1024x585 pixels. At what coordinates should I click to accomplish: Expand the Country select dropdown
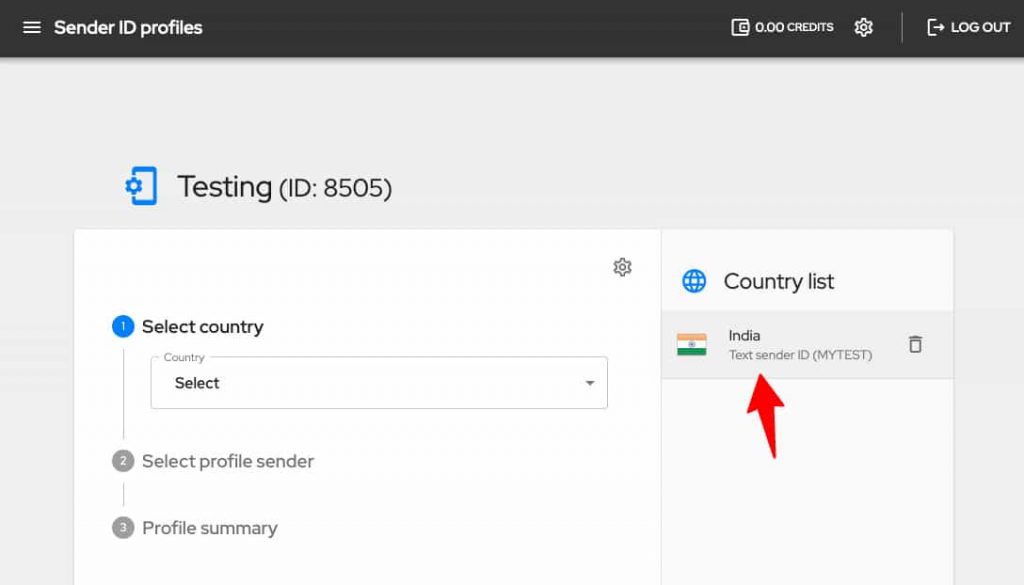(x=379, y=383)
